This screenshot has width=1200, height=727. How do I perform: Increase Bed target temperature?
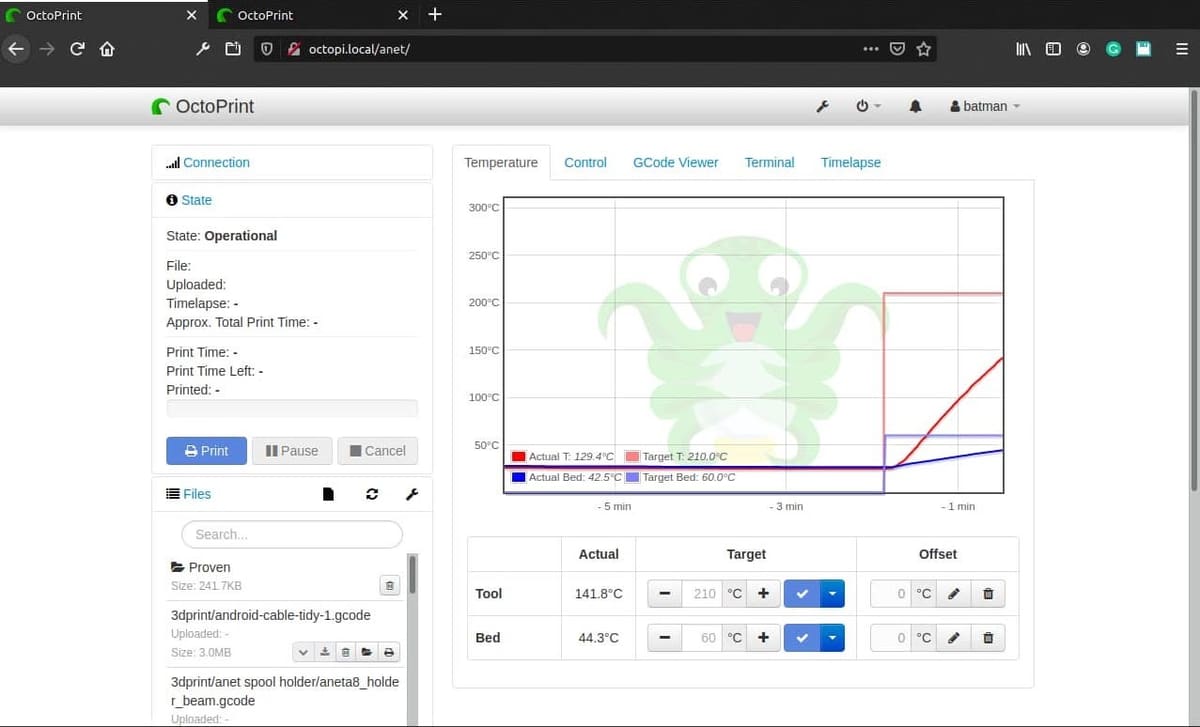(x=763, y=638)
